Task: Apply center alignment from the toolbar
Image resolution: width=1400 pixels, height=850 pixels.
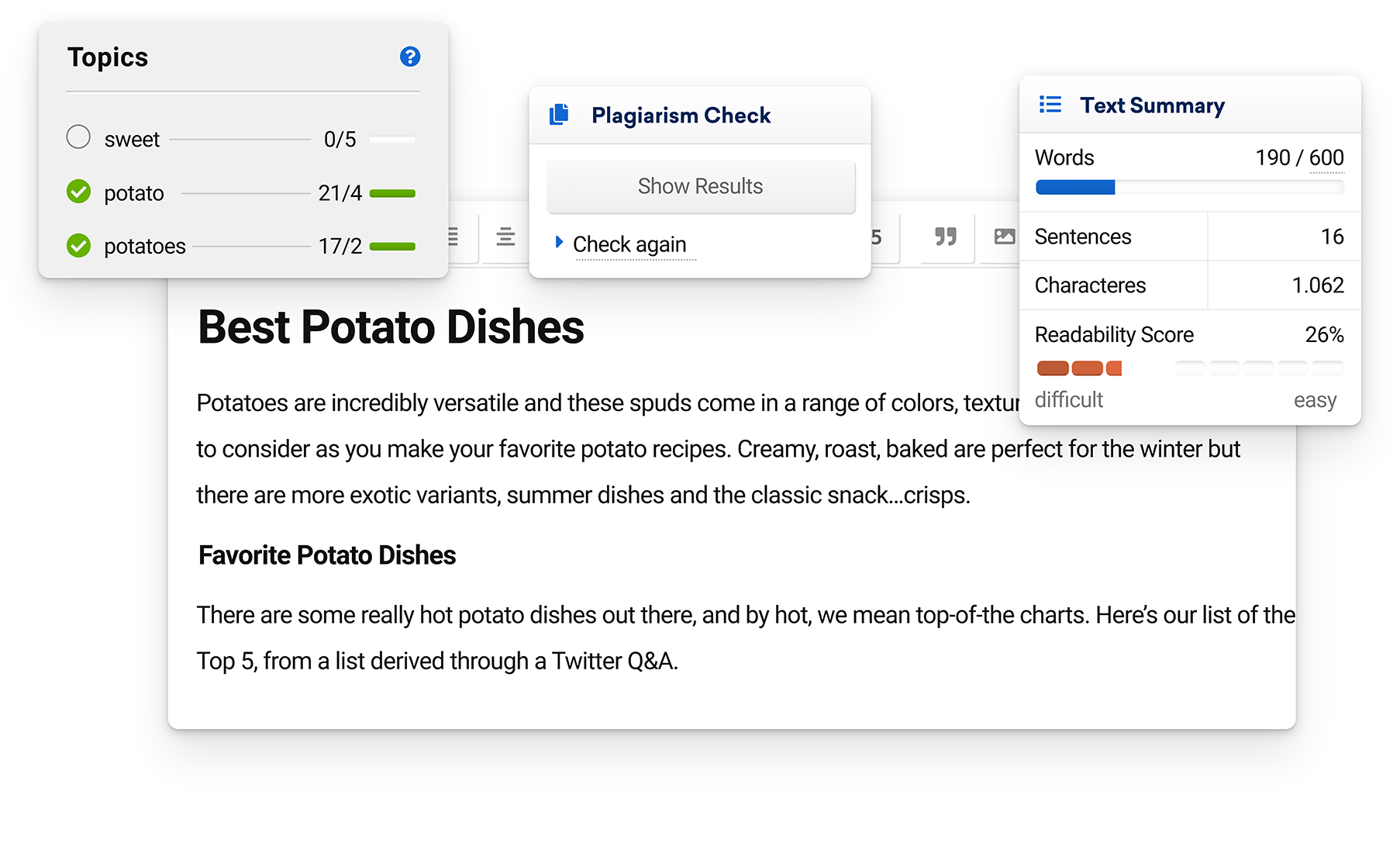Action: (505, 237)
